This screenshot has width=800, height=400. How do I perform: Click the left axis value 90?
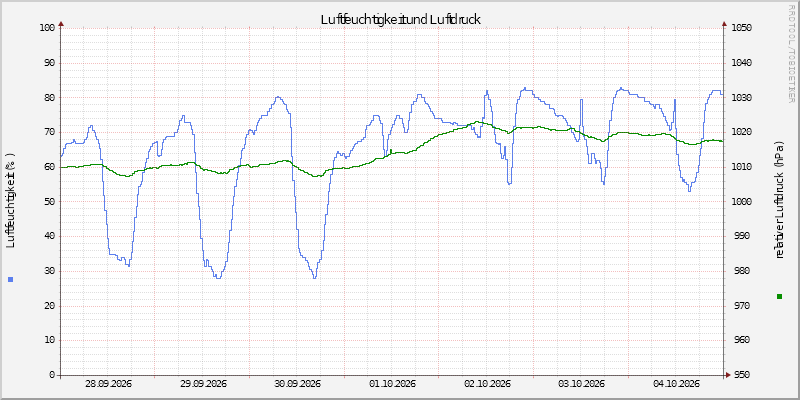click(49, 63)
